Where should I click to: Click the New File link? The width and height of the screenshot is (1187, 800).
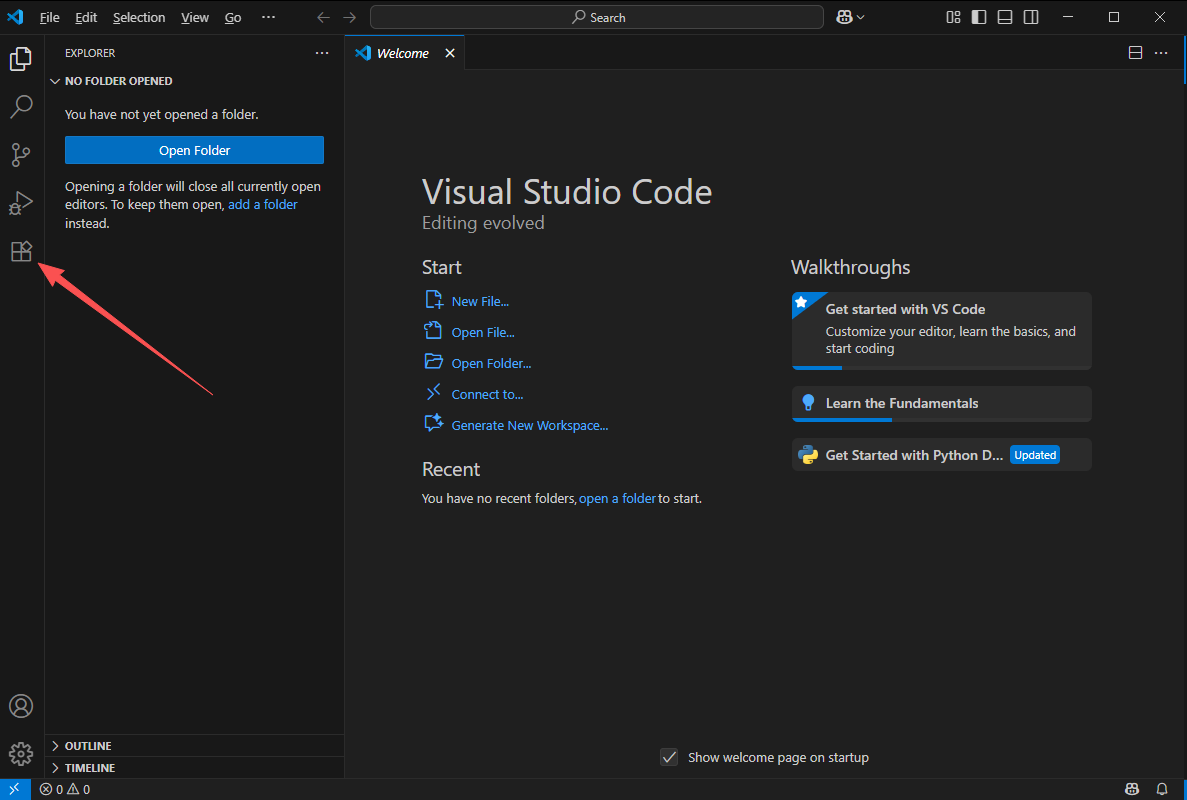(x=480, y=301)
